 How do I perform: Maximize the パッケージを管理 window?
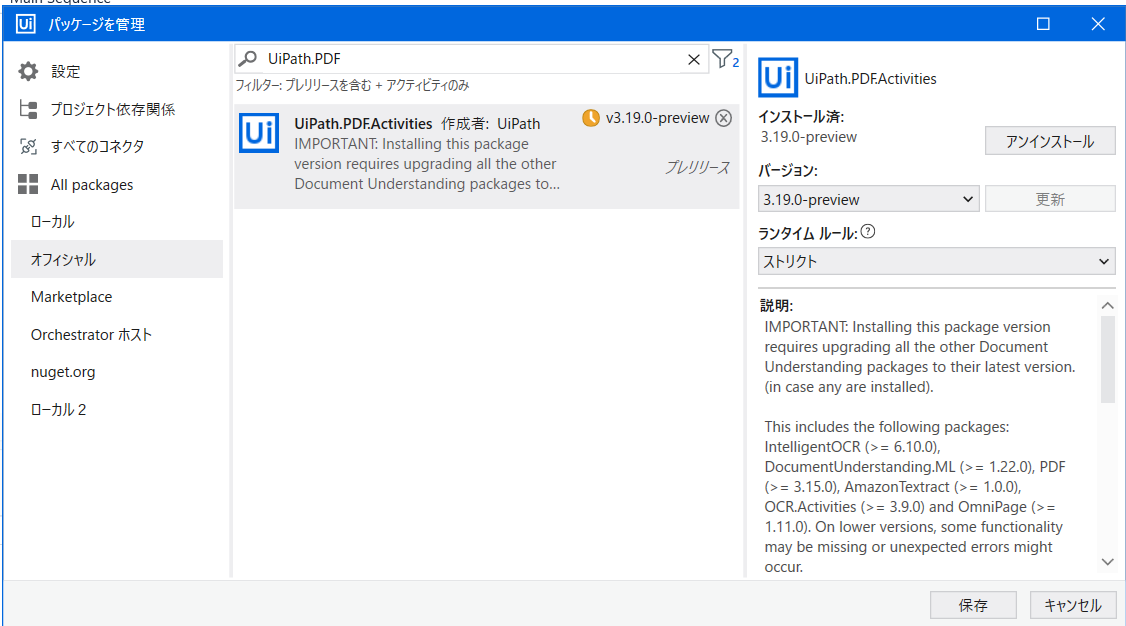coord(1043,24)
